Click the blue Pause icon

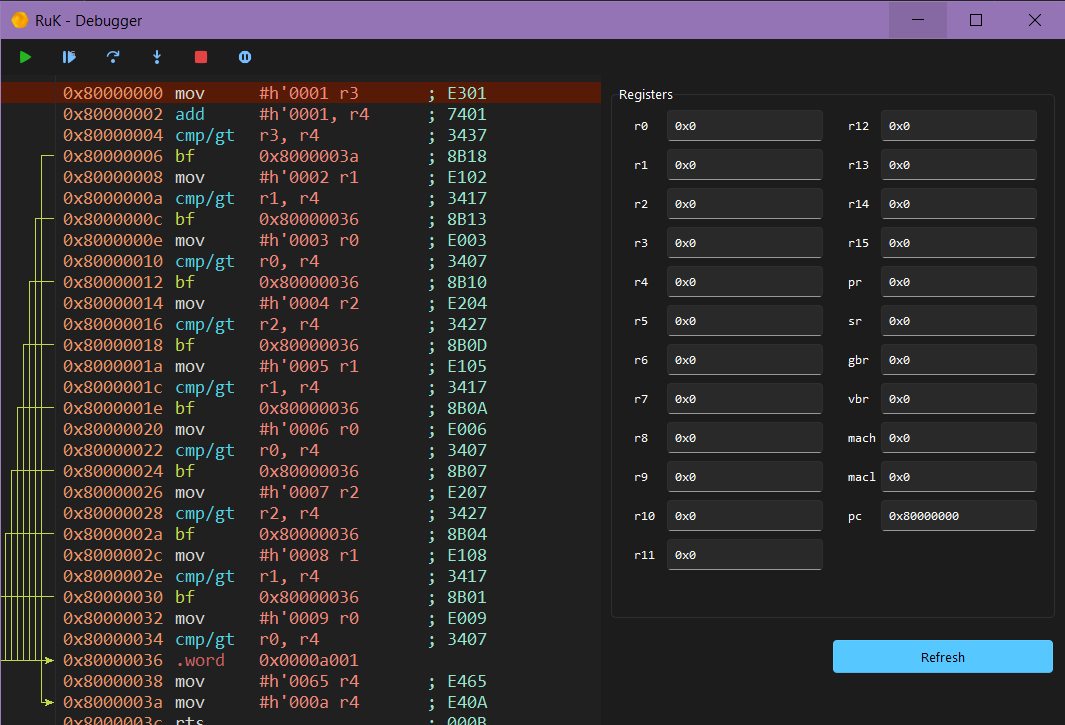point(245,57)
